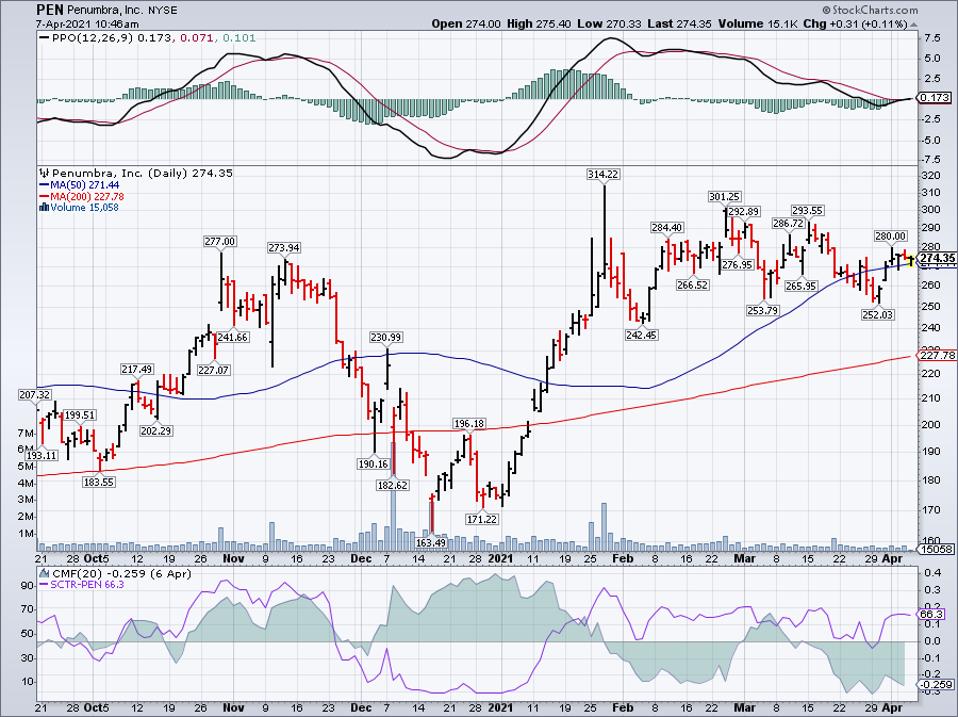The width and height of the screenshot is (958, 717).
Task: Click the 265.95 low price label
Action: point(801,285)
